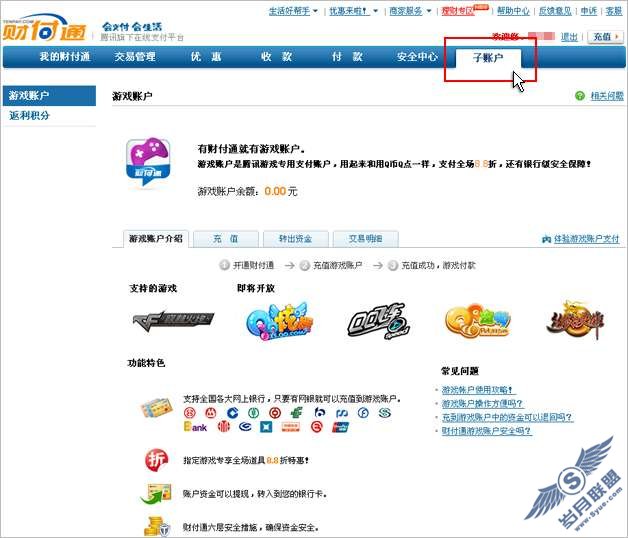The height and width of the screenshot is (538, 628).
Task: Open the 安全中心 navigation item
Action: point(417,57)
